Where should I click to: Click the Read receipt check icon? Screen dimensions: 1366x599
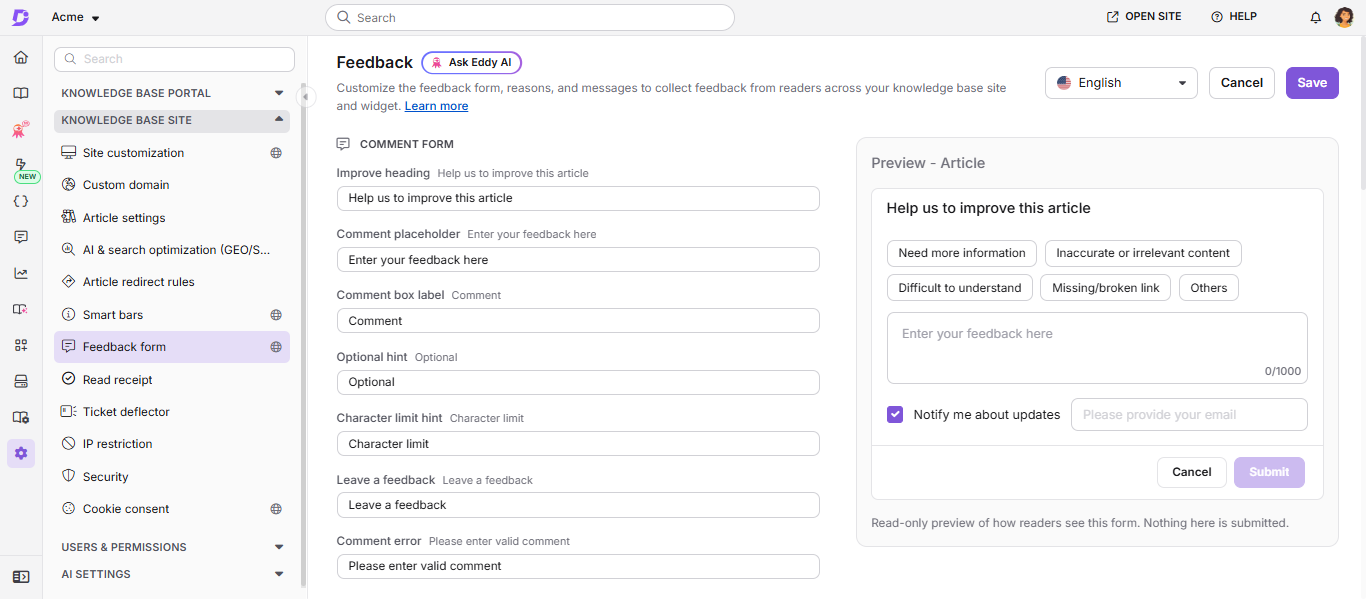point(68,379)
